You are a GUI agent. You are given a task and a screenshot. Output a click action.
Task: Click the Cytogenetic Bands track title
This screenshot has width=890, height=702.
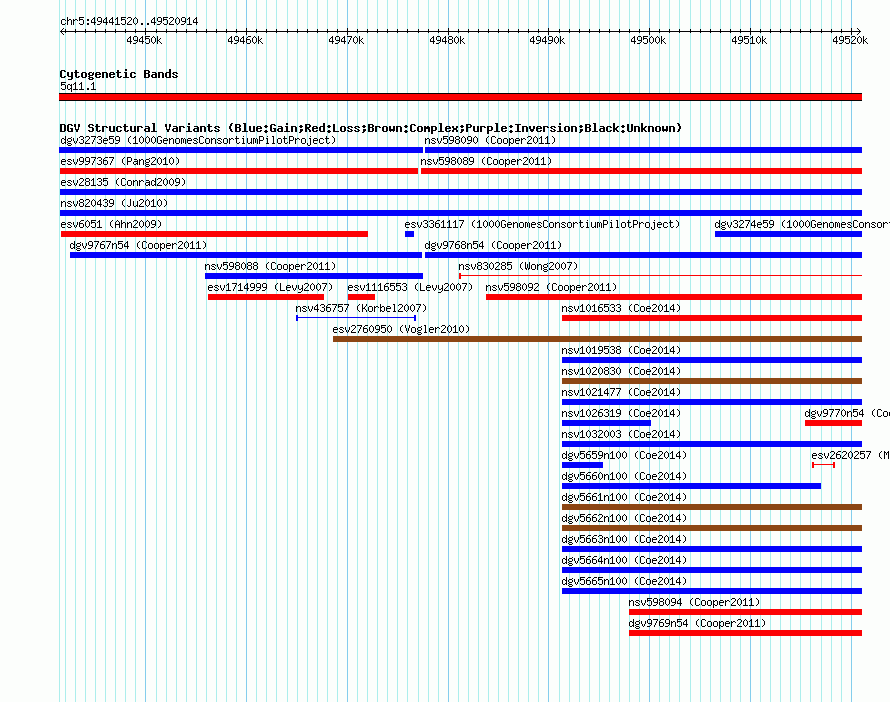click(x=119, y=74)
